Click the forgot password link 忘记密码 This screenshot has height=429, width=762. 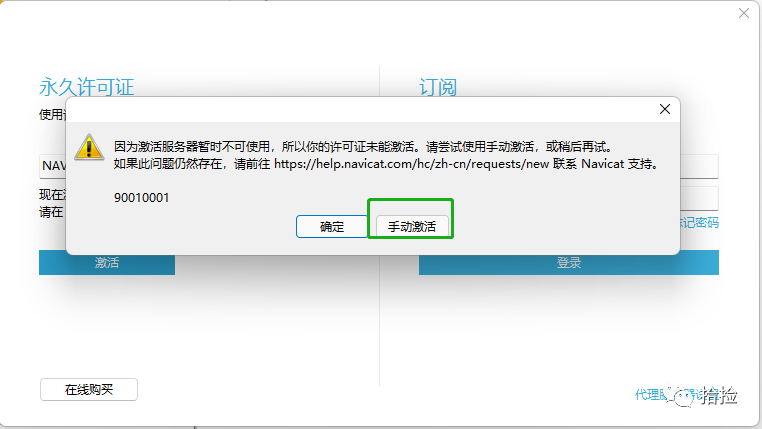tap(699, 223)
